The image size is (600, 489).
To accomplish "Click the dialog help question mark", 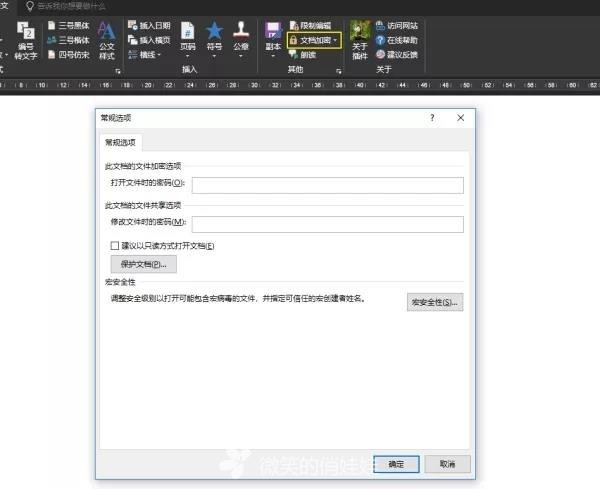I will (432, 118).
